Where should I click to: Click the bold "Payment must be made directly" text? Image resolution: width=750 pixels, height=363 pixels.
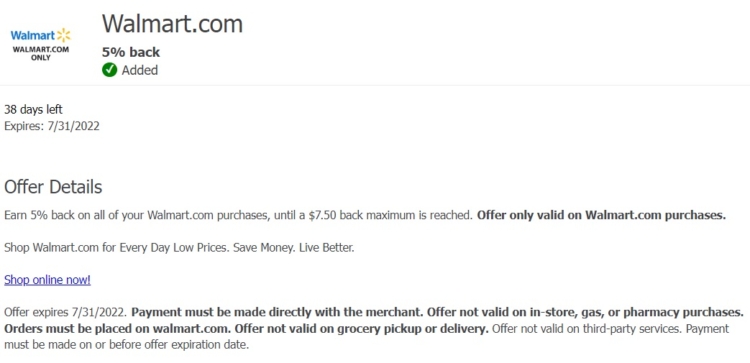[277, 313]
